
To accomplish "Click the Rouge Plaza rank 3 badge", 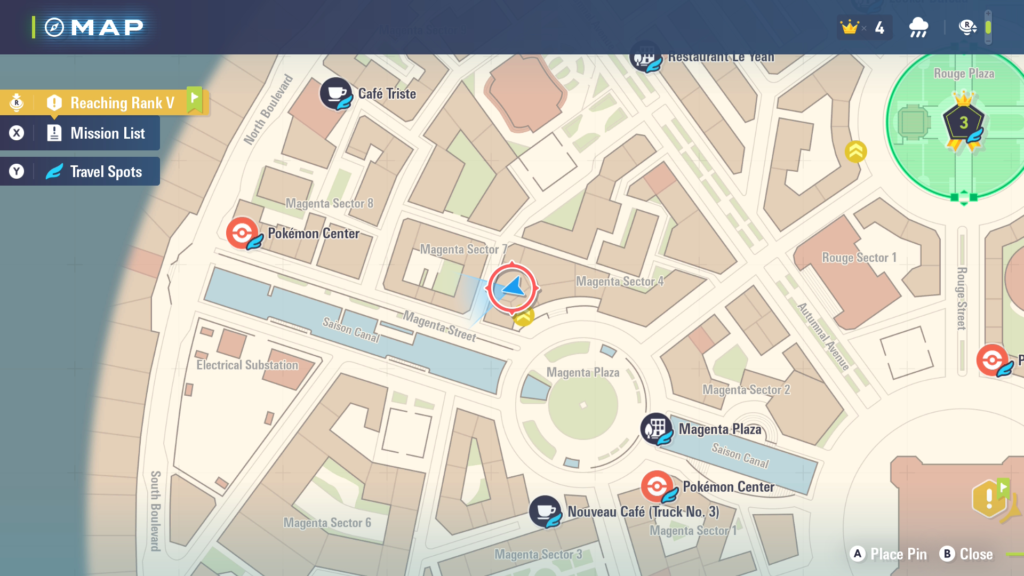I will tap(963, 124).
